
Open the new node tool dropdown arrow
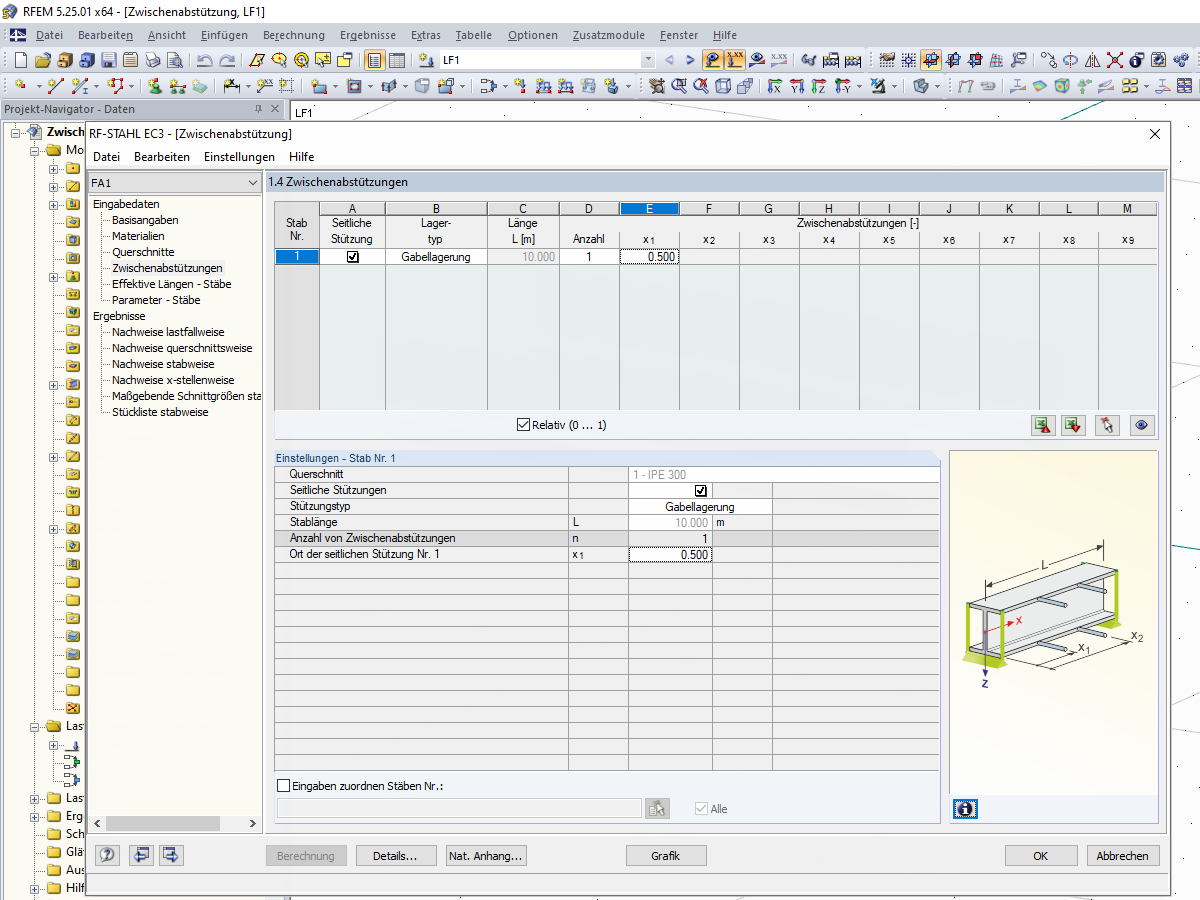(39, 86)
